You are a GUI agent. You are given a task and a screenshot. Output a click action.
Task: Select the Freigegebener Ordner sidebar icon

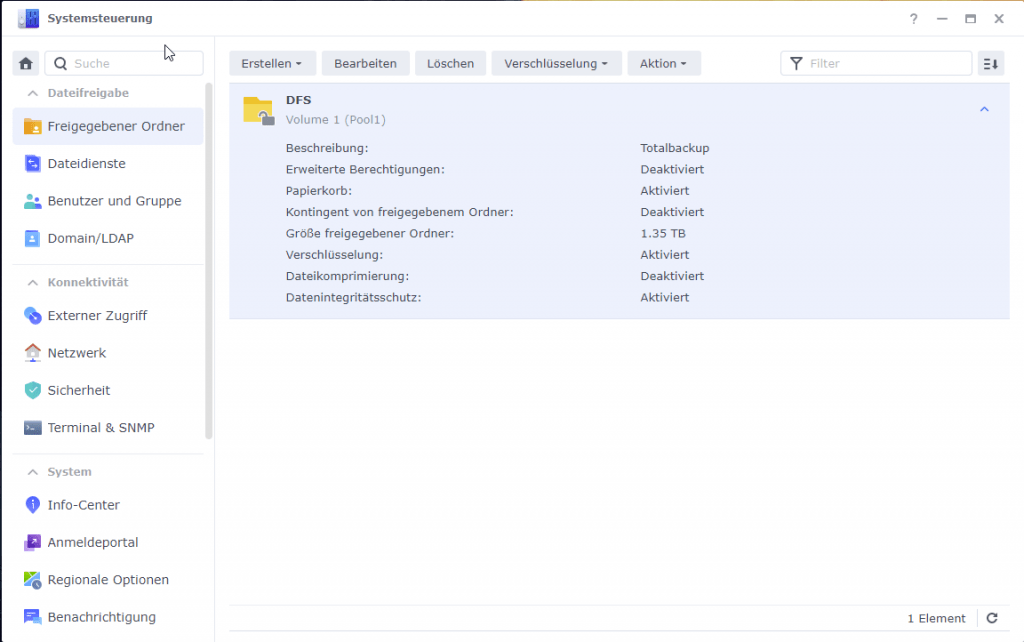34,126
